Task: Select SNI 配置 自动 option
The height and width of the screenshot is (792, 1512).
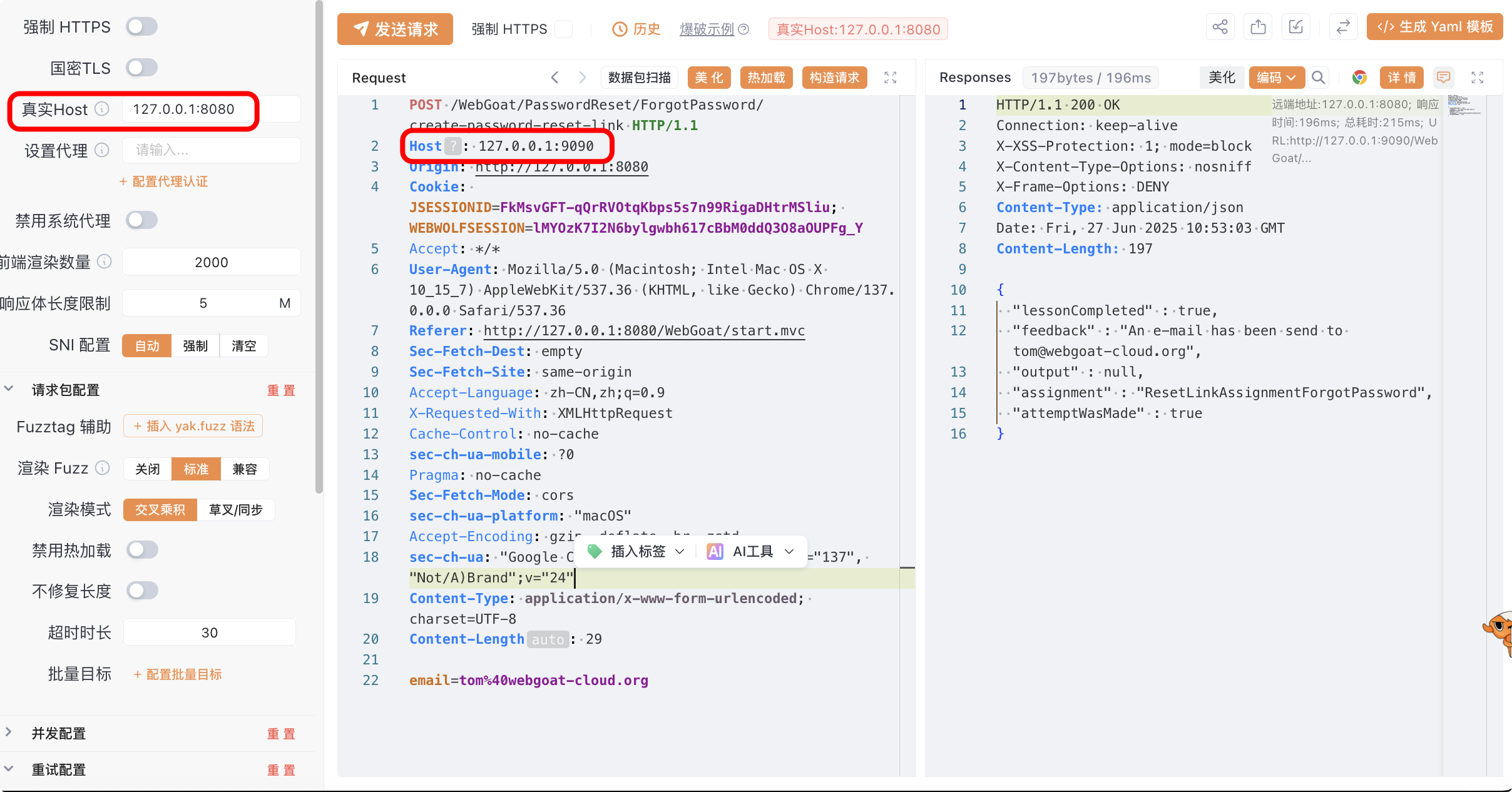Action: pyautogui.click(x=147, y=345)
